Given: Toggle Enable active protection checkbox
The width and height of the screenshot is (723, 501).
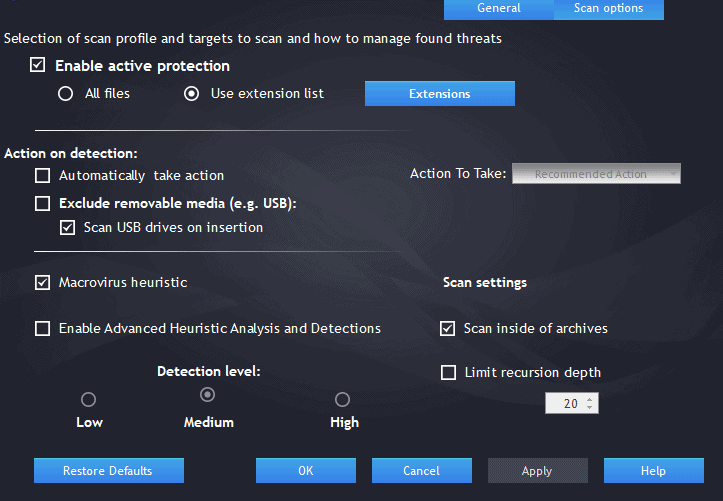Looking at the screenshot, I should coord(37,65).
